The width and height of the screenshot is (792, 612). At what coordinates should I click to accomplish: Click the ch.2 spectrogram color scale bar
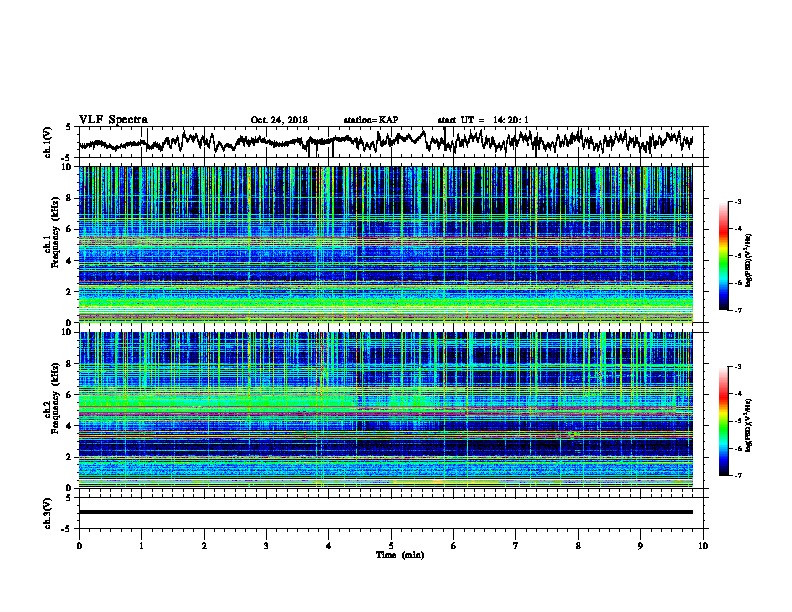click(x=723, y=421)
